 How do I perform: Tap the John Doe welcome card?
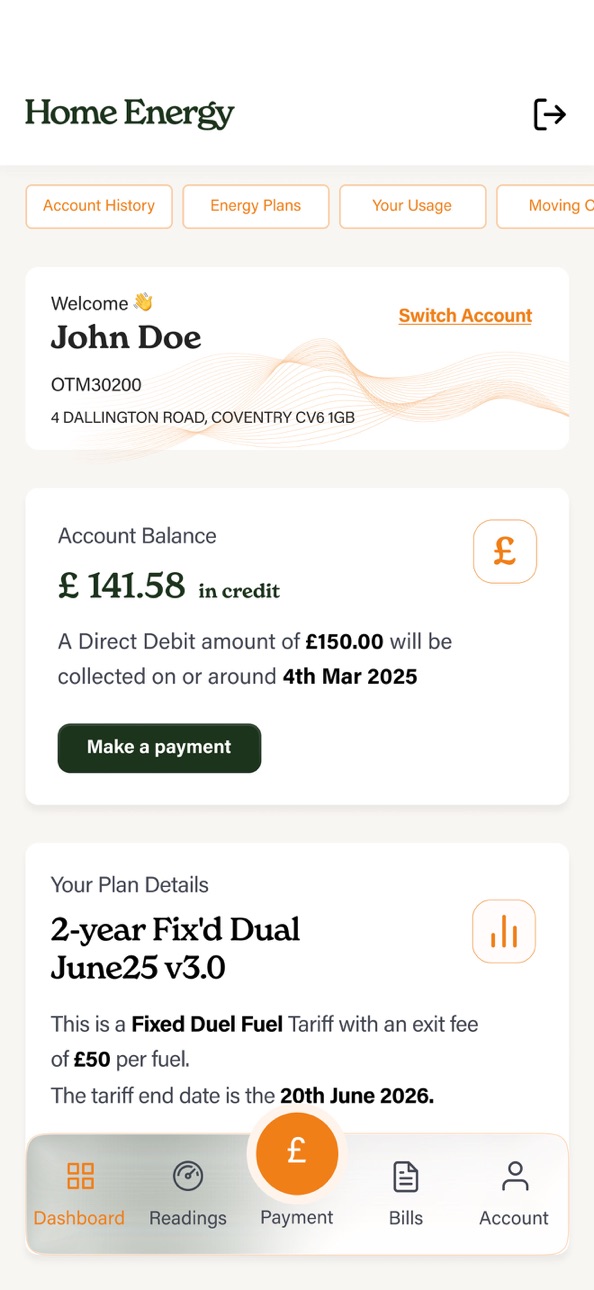coord(297,358)
